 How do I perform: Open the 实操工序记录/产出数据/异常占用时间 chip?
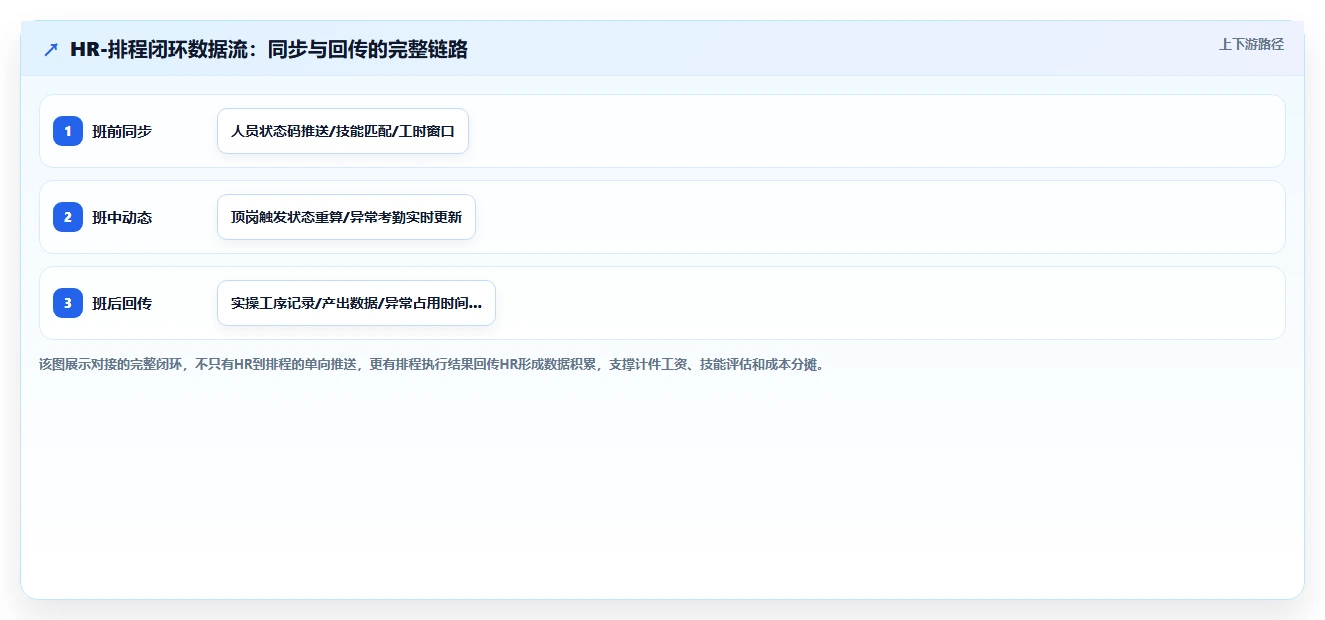click(x=356, y=303)
